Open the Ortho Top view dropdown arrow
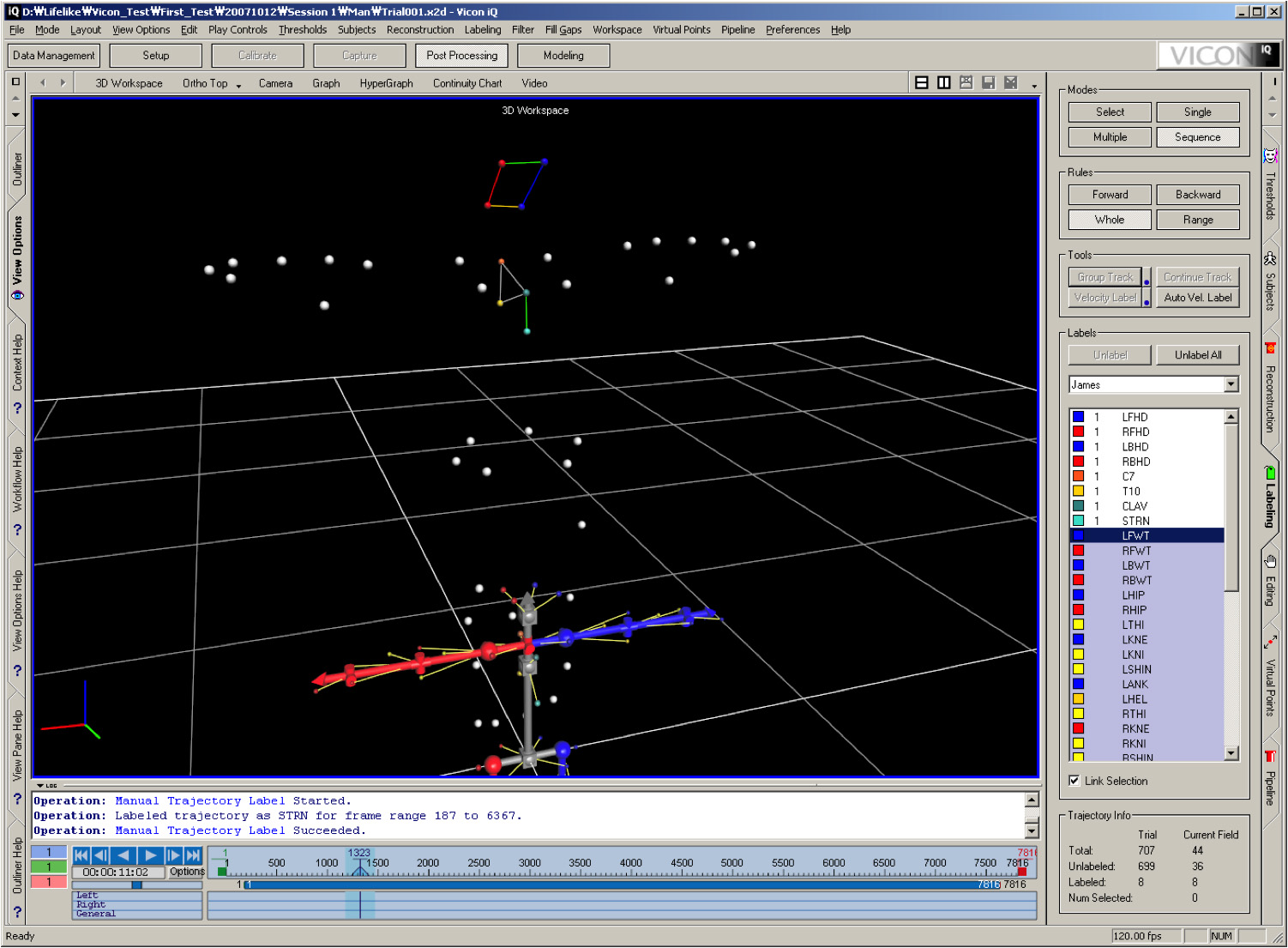This screenshot has height=948, width=1288. point(238,85)
